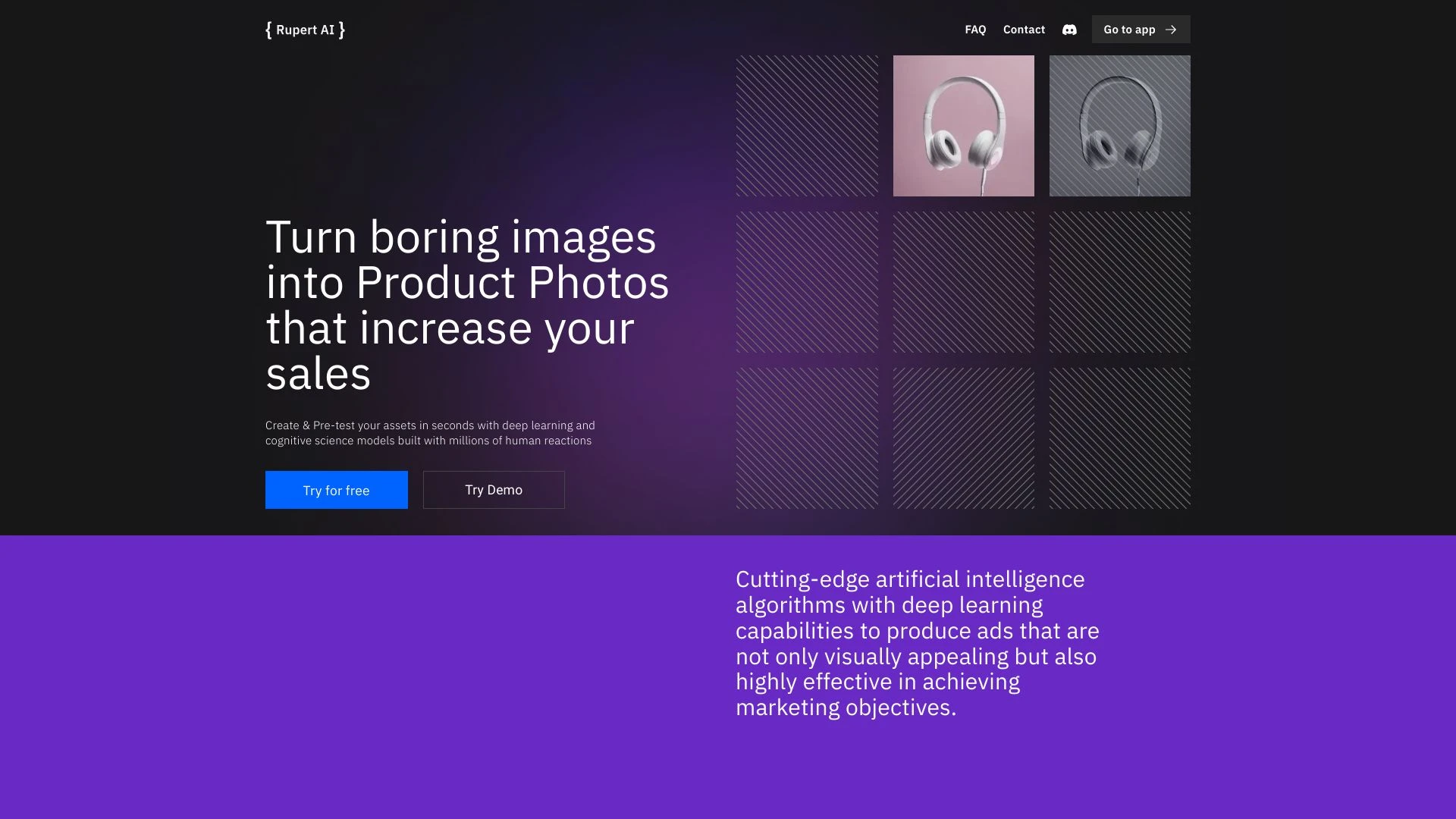
Task: Click the blue Try for free button
Action: coord(336,490)
